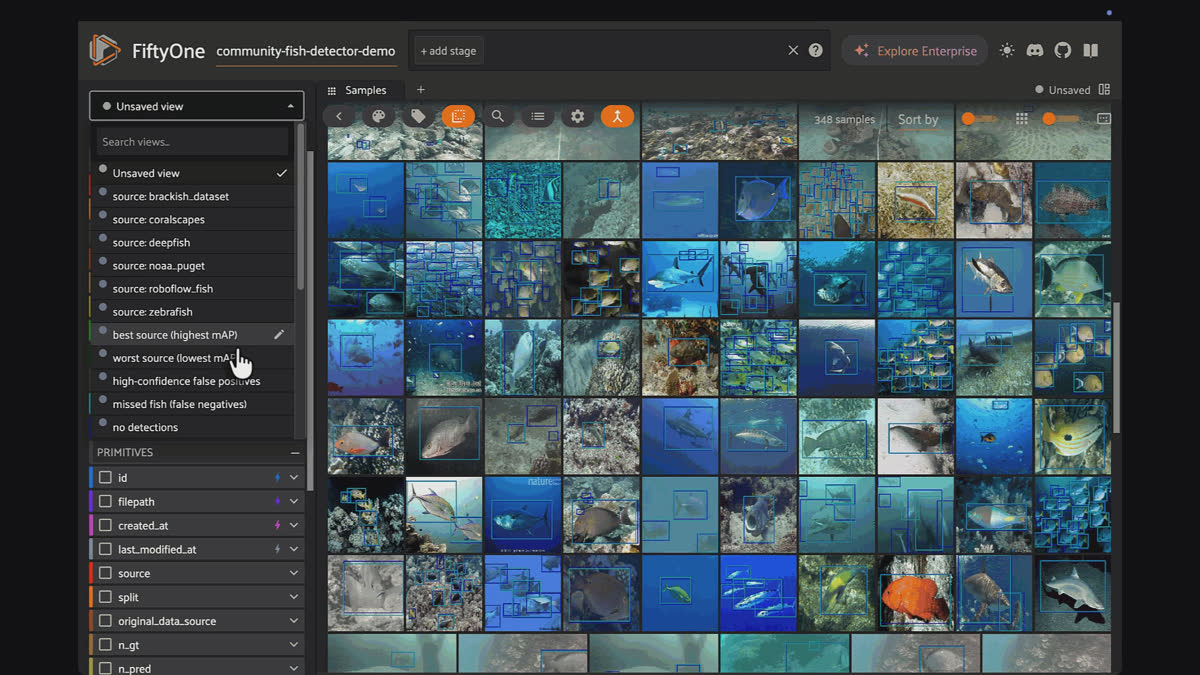Open the Sort by control
Image resolution: width=1200 pixels, height=675 pixels.
point(918,120)
